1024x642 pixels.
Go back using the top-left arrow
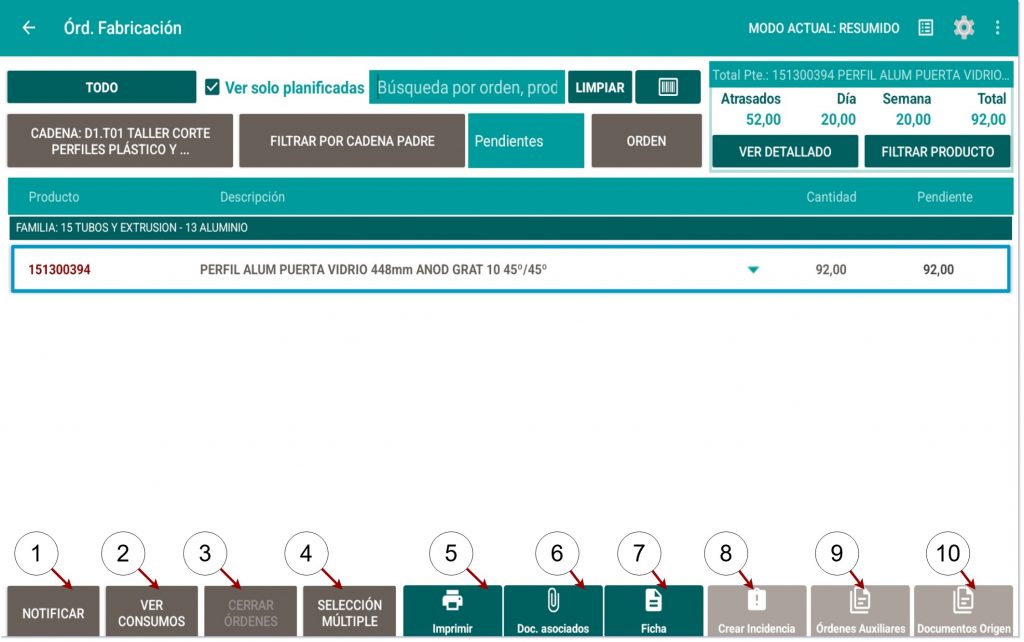(x=29, y=28)
